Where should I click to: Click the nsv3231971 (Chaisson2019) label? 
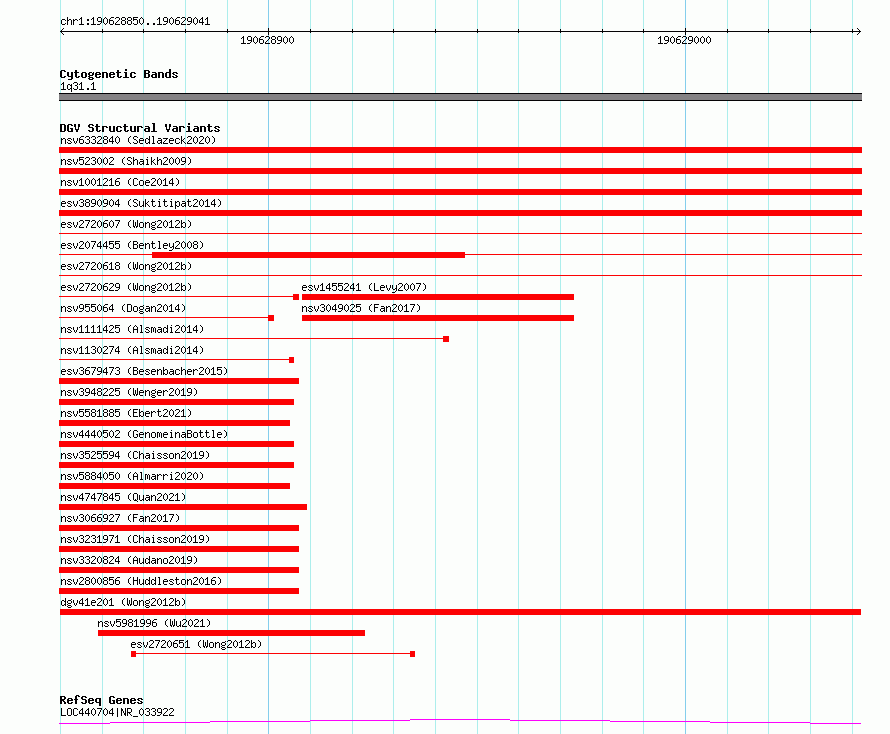tap(135, 539)
